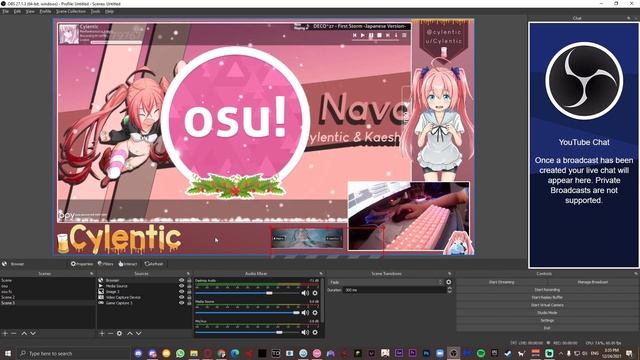Hide the Media Source source
The image size is (640, 360).
[x=182, y=286]
